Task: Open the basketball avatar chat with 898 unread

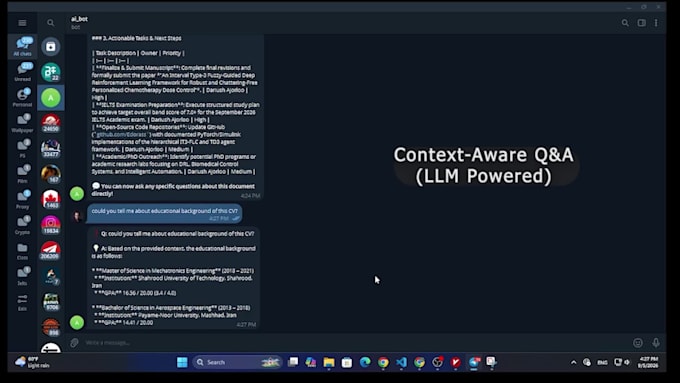Action: [51, 327]
